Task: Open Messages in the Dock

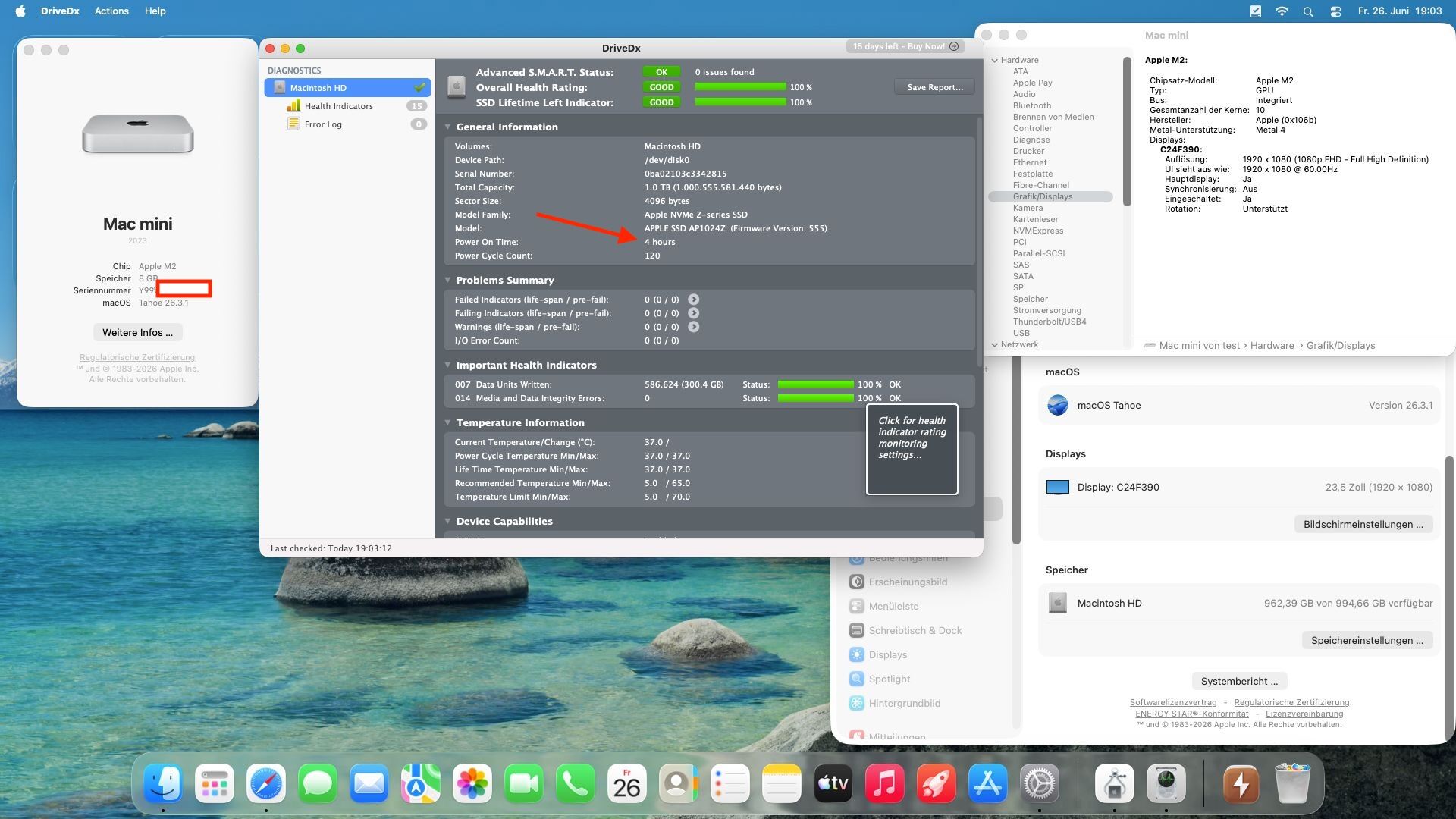Action: (x=318, y=783)
